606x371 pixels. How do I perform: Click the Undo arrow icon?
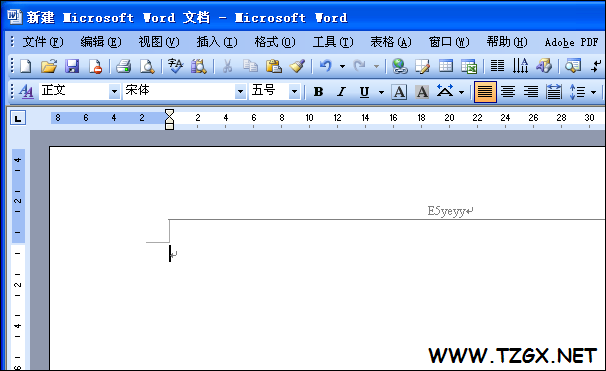325,66
